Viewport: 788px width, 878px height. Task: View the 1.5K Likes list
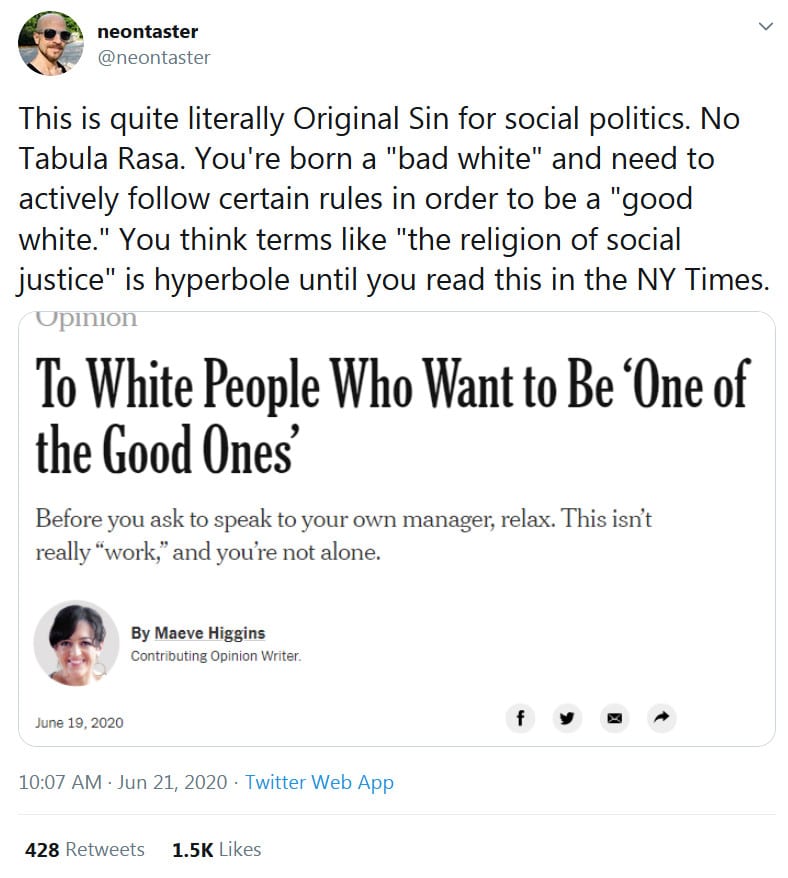(216, 849)
